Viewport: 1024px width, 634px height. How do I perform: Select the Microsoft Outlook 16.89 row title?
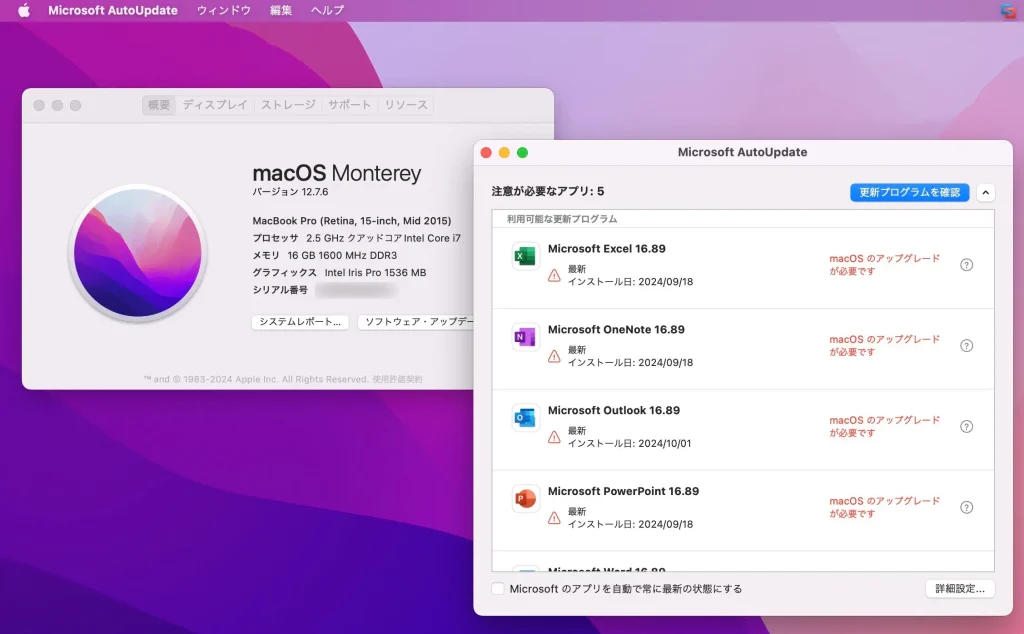[614, 411]
